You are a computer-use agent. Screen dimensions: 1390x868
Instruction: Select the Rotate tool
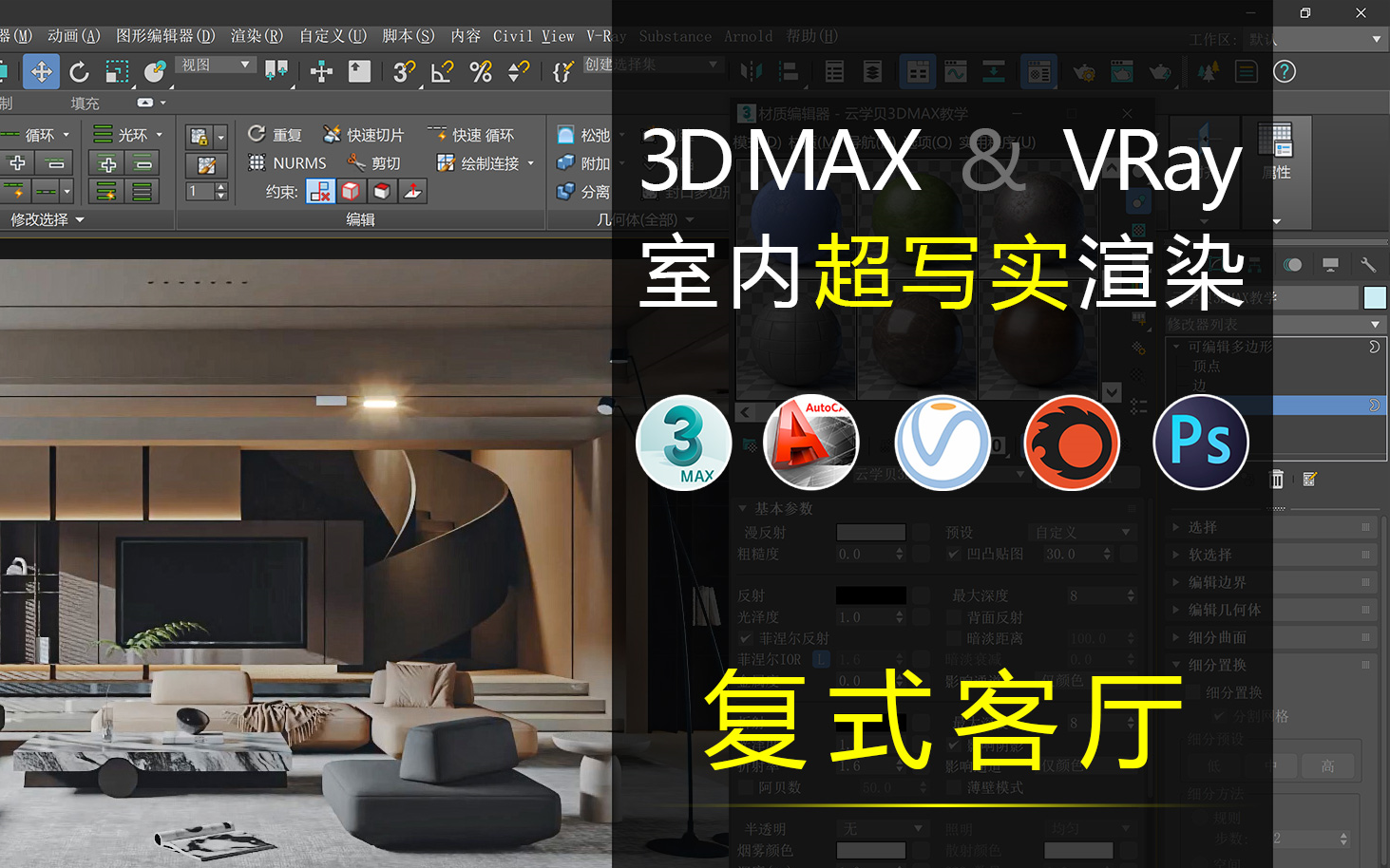[80, 71]
